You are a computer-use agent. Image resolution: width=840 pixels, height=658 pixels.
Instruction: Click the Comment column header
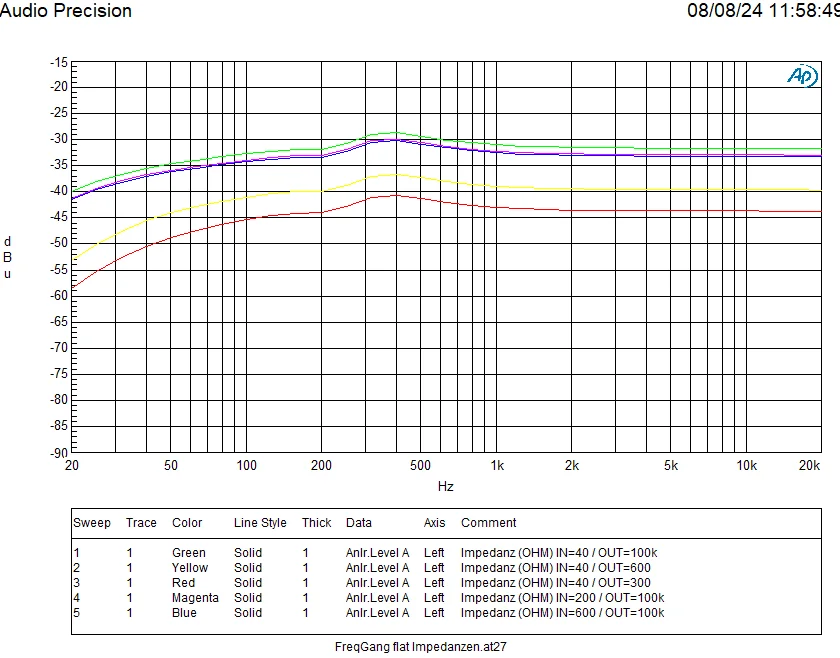[488, 522]
